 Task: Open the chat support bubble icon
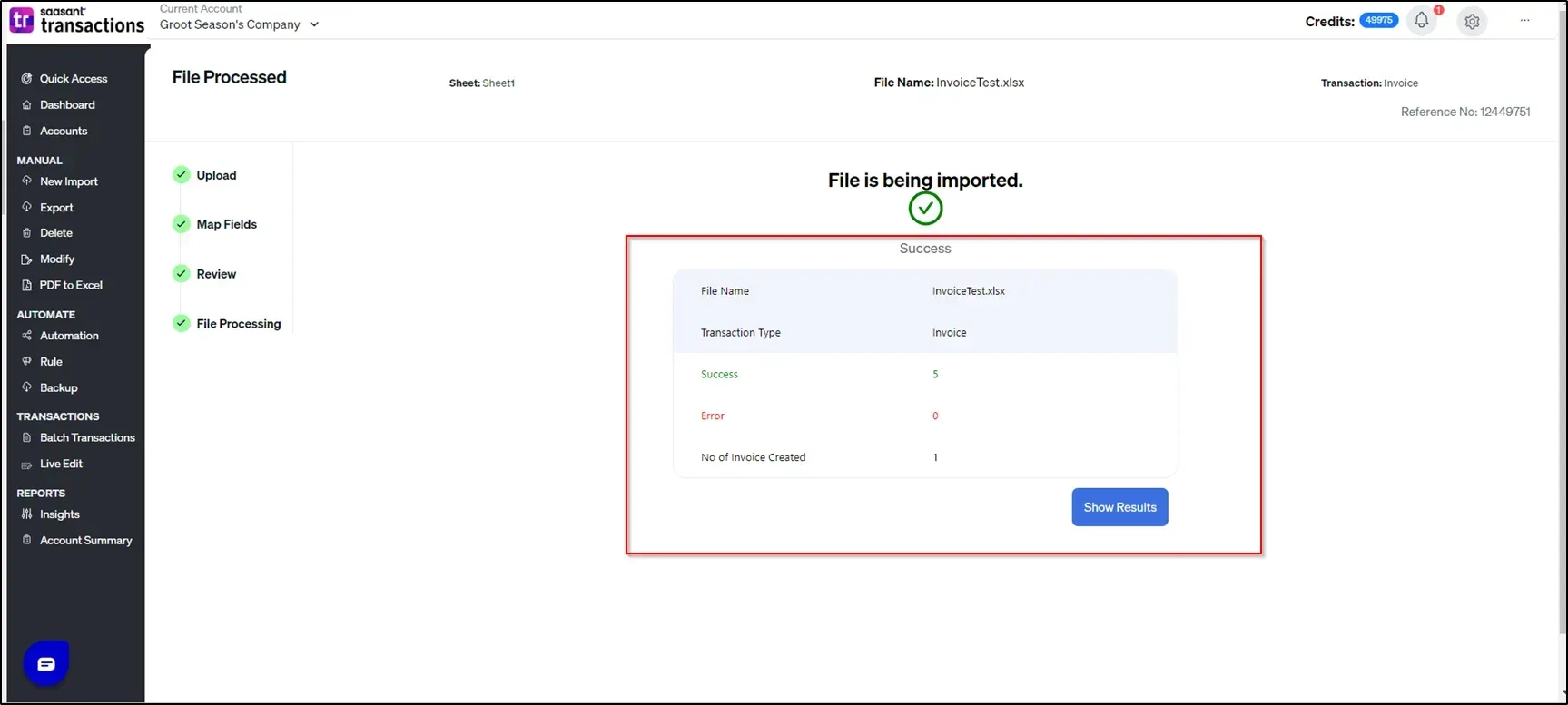pos(46,664)
